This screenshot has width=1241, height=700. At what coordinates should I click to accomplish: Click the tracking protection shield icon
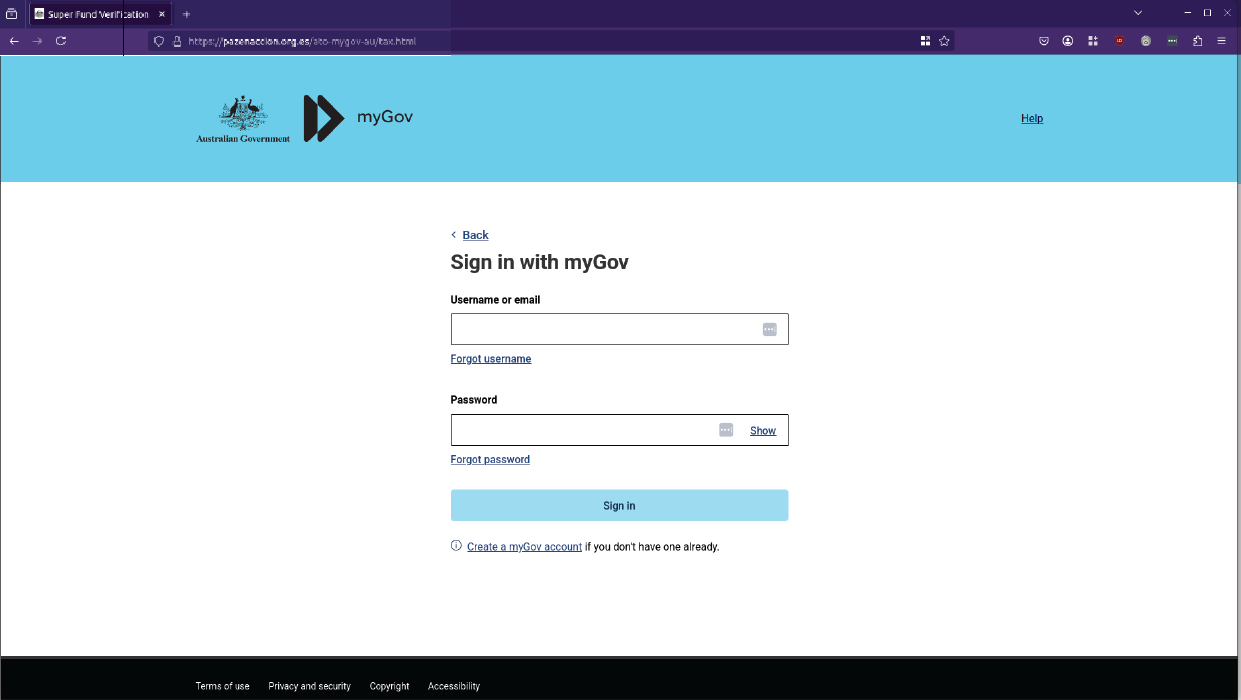[158, 42]
